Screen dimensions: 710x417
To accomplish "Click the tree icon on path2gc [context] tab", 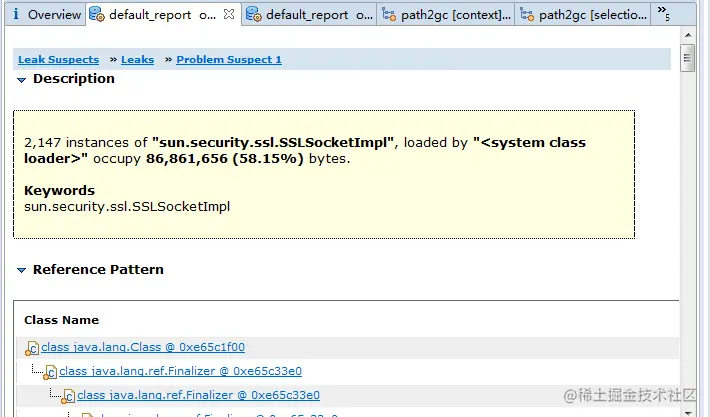I will 389,14.
